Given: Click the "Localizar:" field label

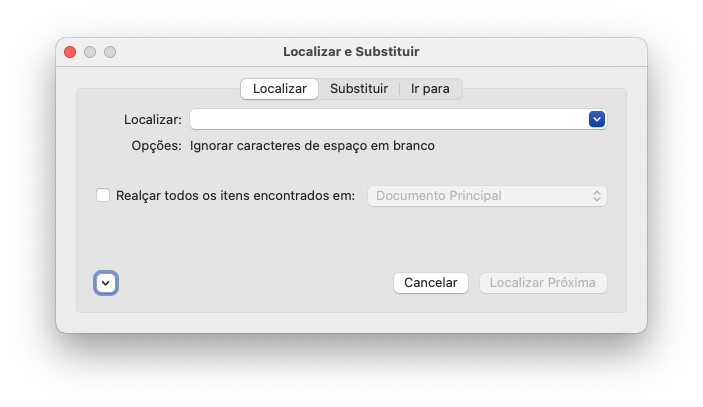Looking at the screenshot, I should (152, 119).
